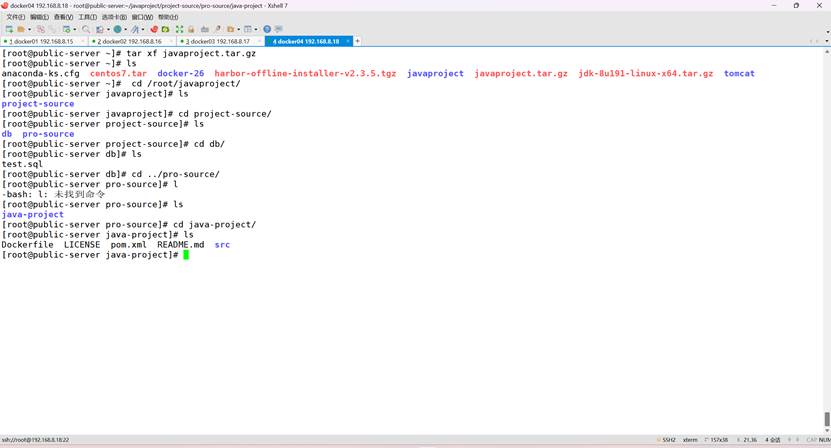Close the docker01 tab
This screenshot has width=831, height=448.
83,41
